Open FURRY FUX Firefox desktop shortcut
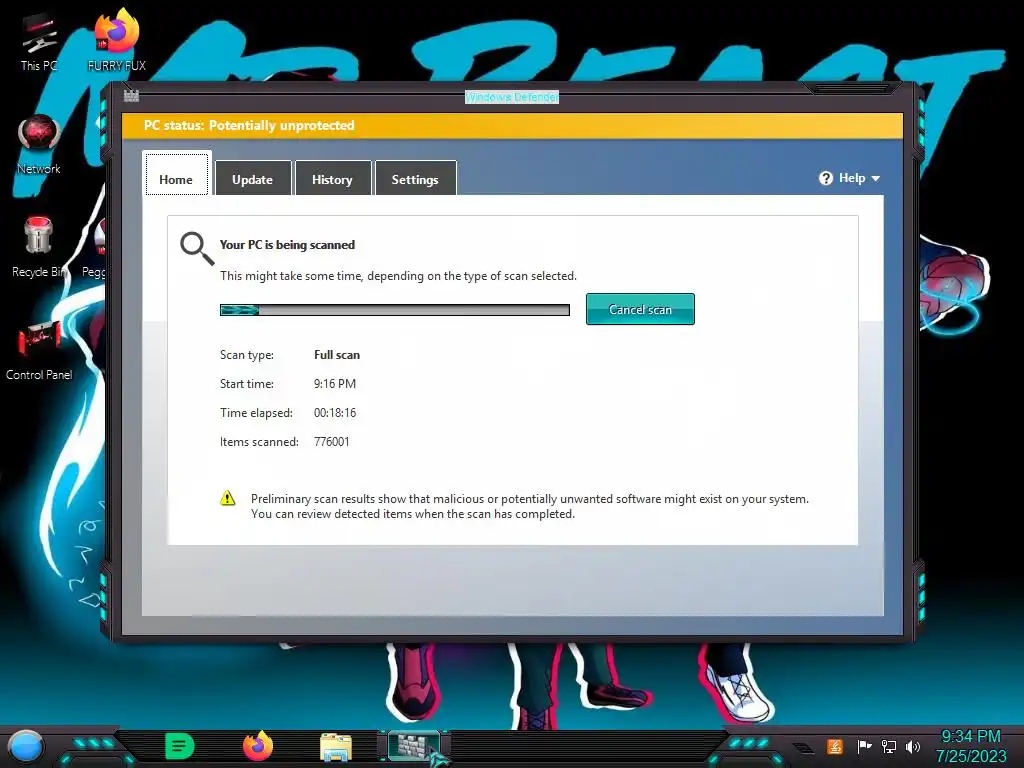The height and width of the screenshot is (768, 1024). point(117,40)
